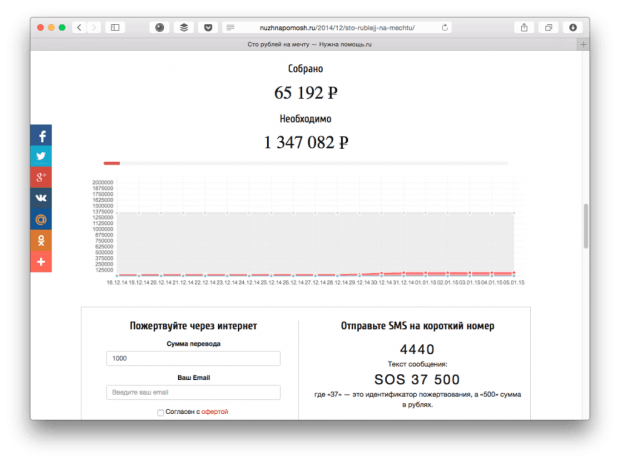
Task: Share page on Twitter
Action: [41, 156]
